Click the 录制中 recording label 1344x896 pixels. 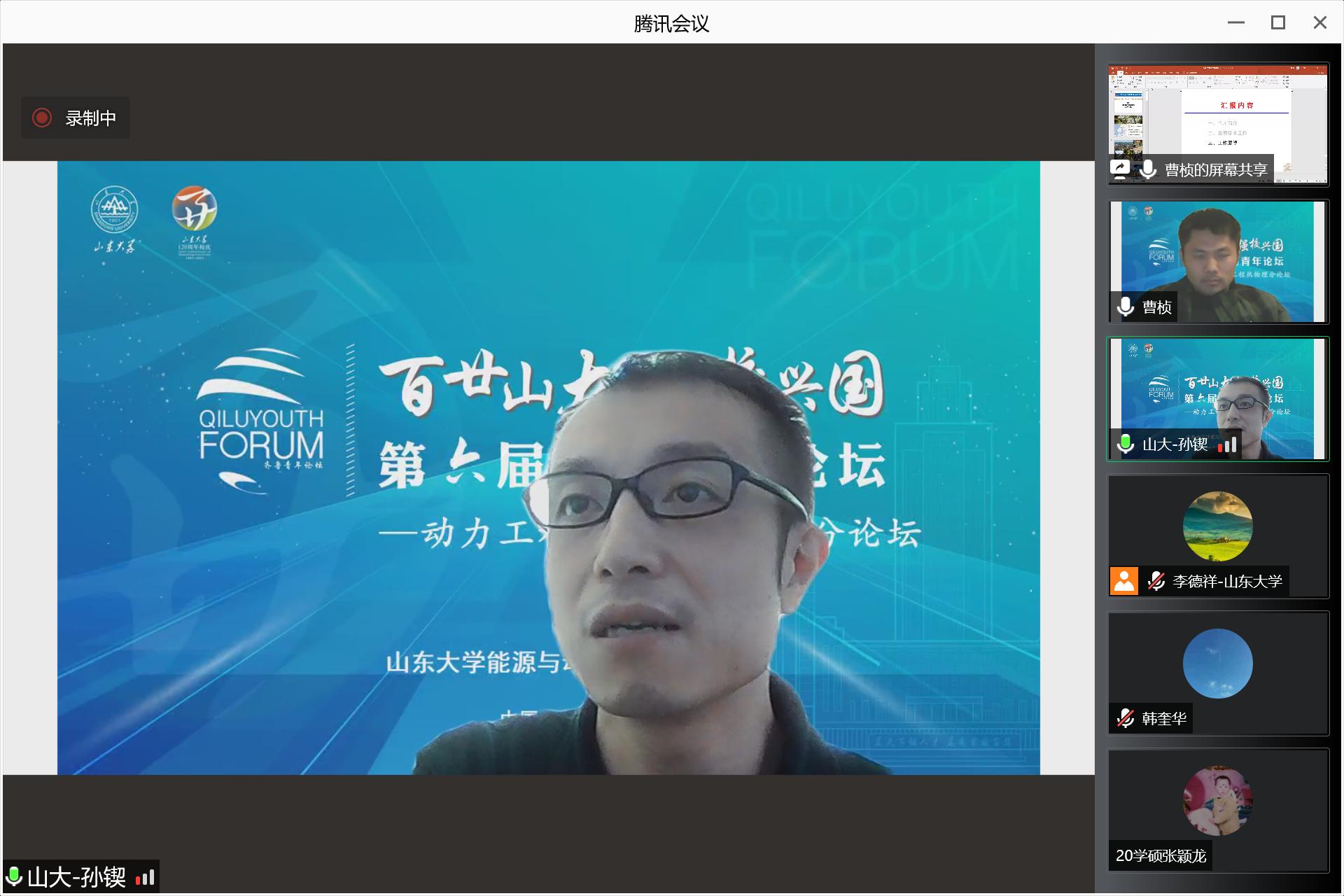(x=91, y=118)
